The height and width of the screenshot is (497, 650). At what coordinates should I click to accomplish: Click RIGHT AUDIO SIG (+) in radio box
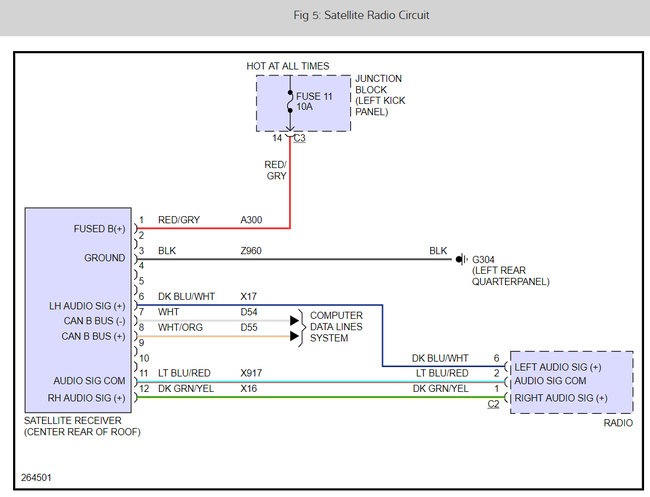tap(561, 398)
